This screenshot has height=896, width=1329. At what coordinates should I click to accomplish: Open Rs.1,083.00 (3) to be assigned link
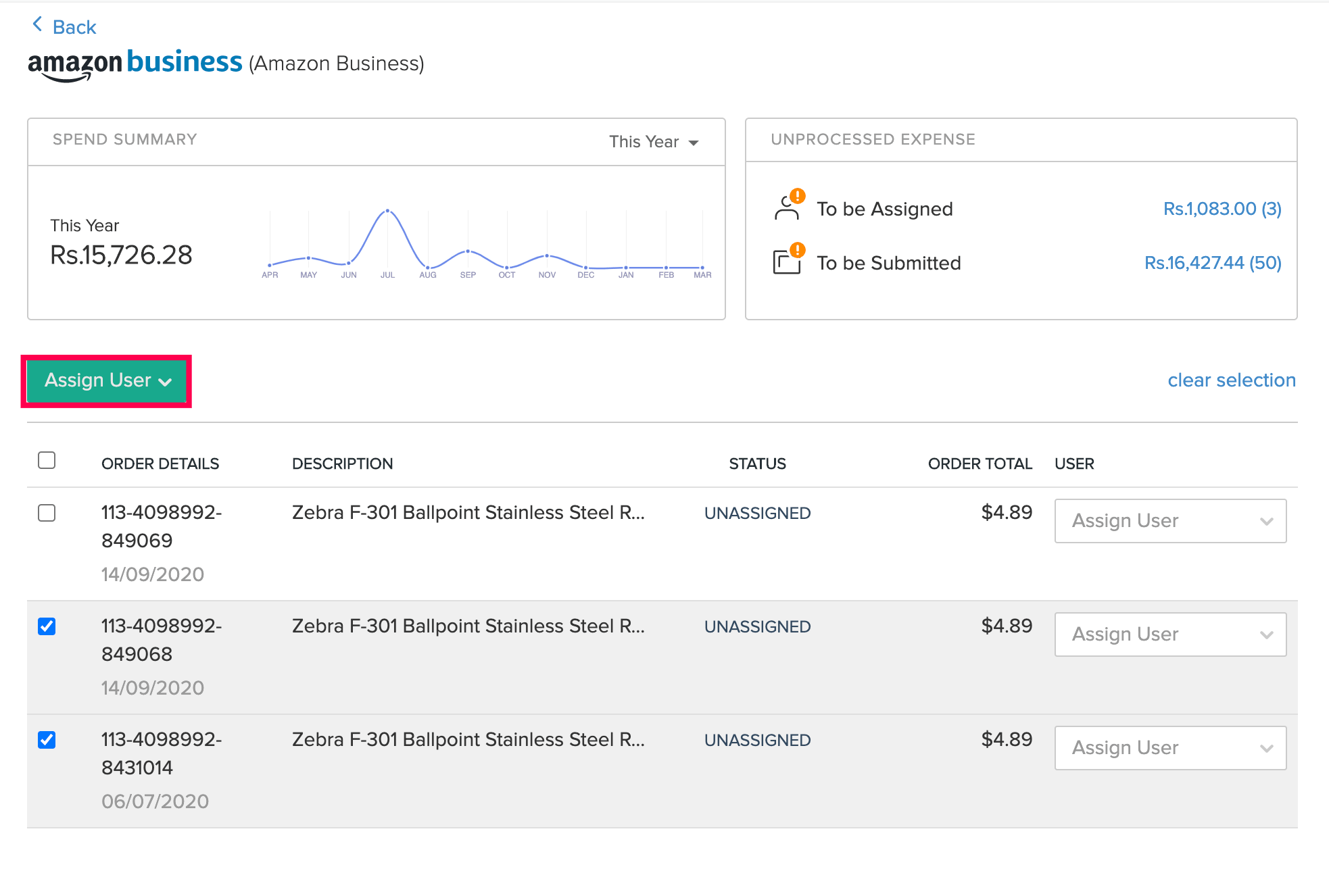coord(1222,209)
